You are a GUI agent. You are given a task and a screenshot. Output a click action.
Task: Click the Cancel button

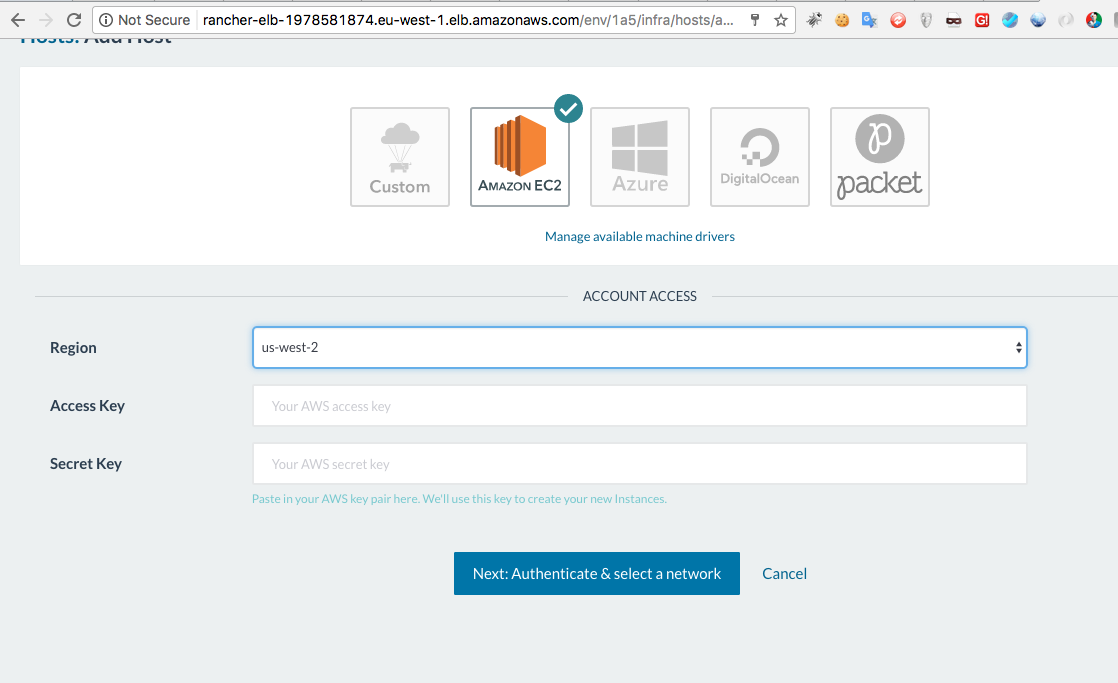click(784, 573)
